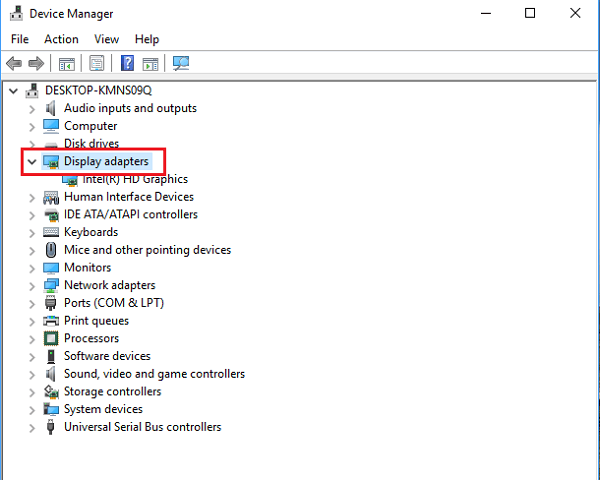
Task: Click the Properties toolbar icon
Action: [x=97, y=64]
